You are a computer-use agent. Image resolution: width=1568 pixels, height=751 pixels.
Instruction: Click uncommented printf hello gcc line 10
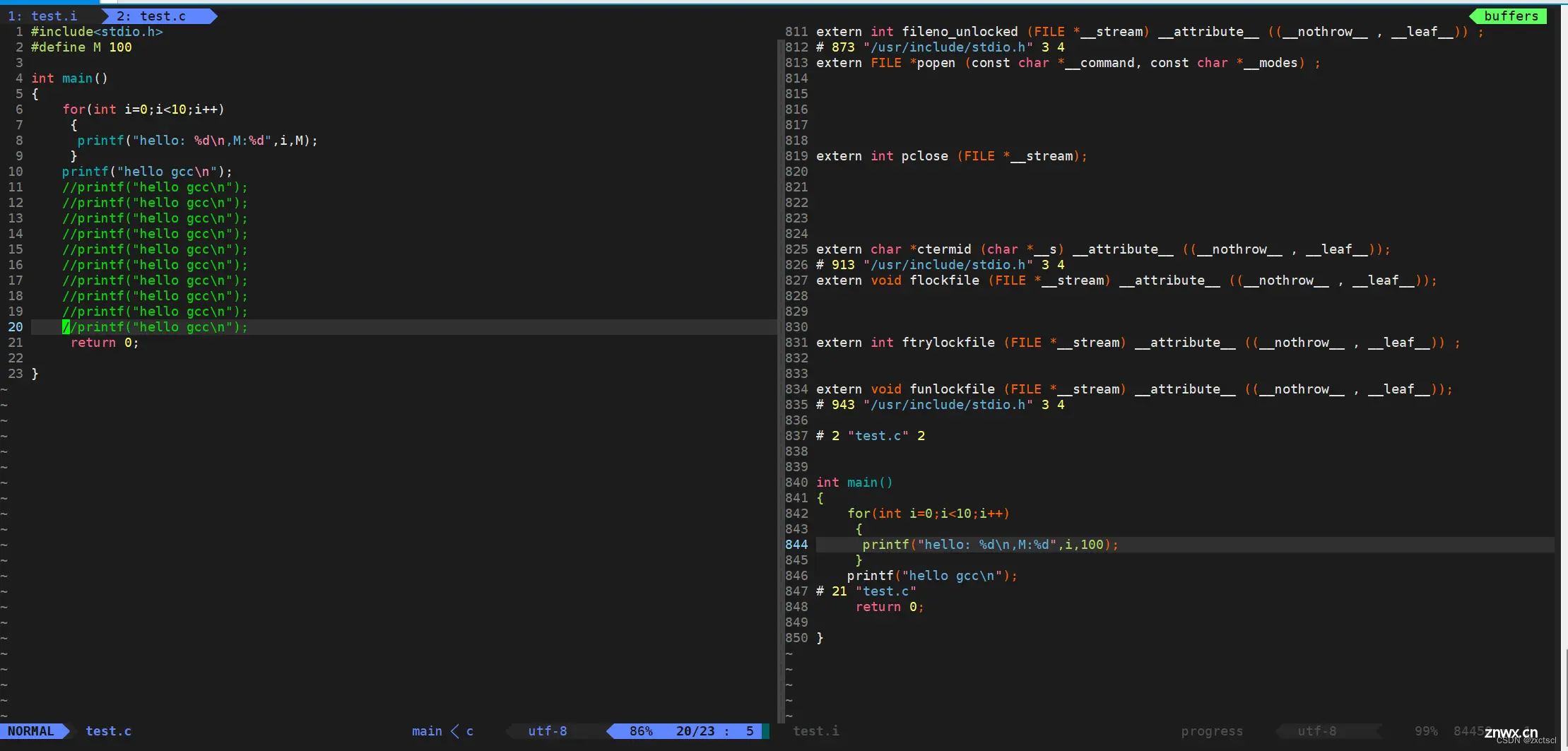pyautogui.click(x=147, y=172)
